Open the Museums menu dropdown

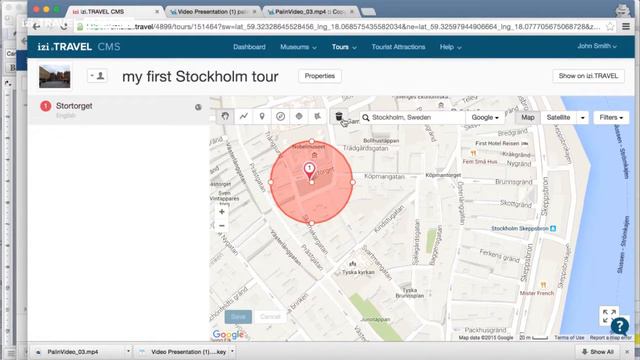[298, 47]
